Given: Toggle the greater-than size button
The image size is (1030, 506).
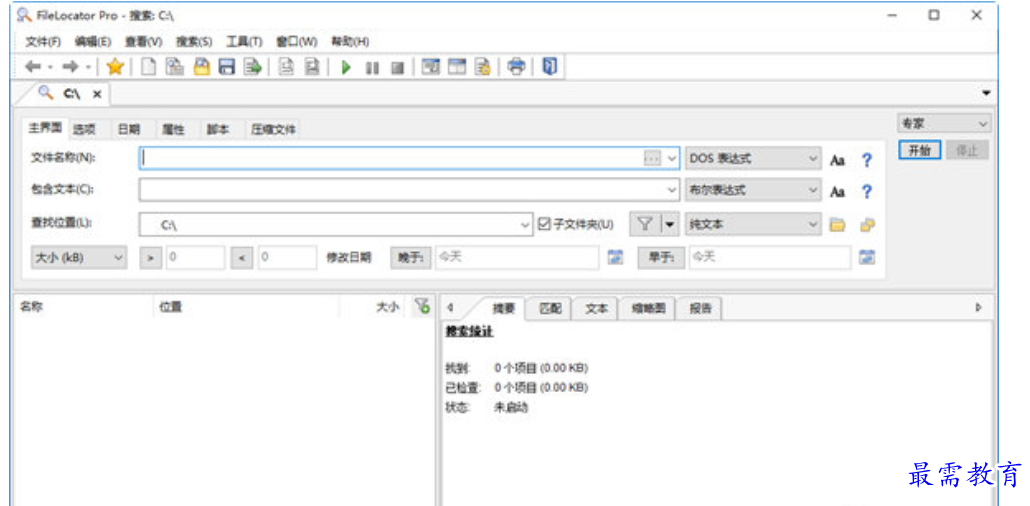Looking at the screenshot, I should point(150,258).
